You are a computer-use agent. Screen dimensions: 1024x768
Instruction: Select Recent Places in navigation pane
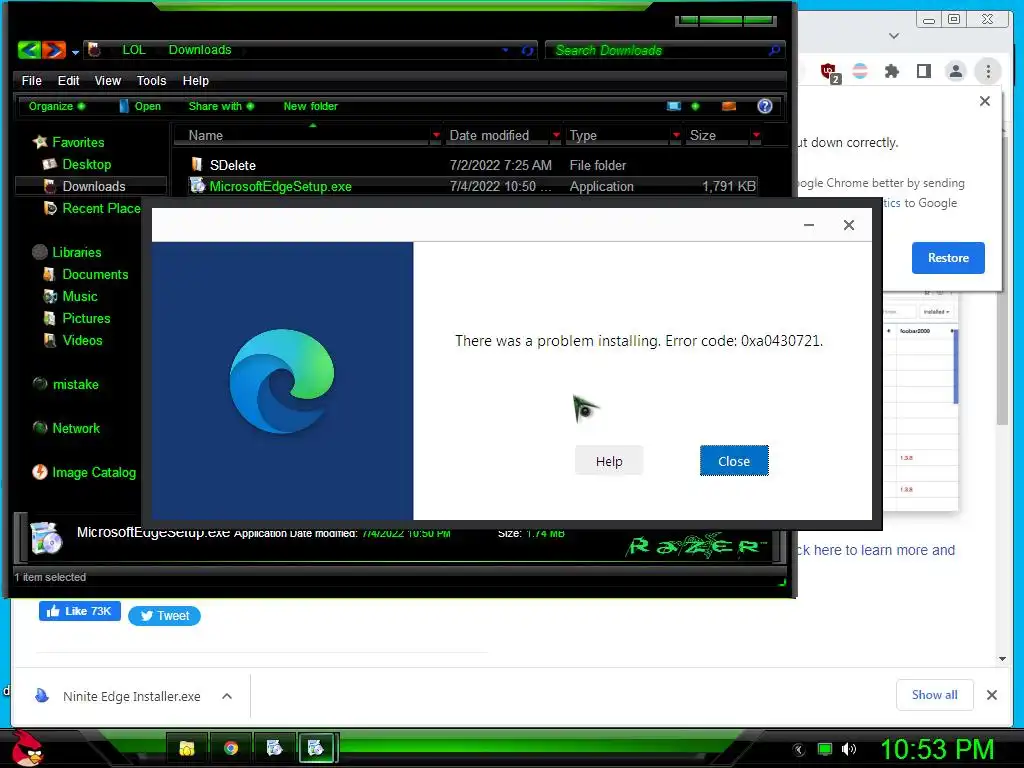pyautogui.click(x=93, y=208)
